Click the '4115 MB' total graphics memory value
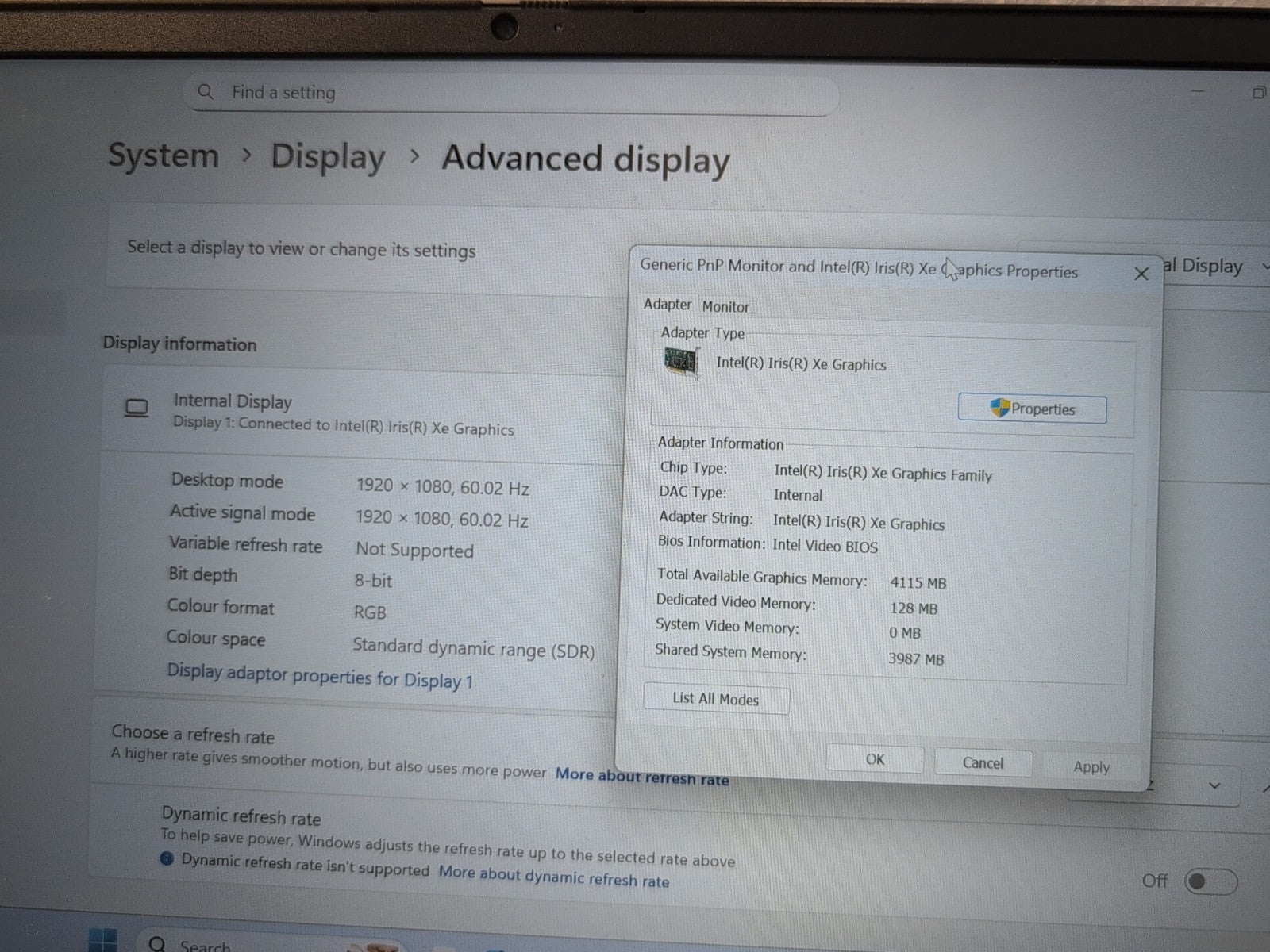 (x=918, y=582)
